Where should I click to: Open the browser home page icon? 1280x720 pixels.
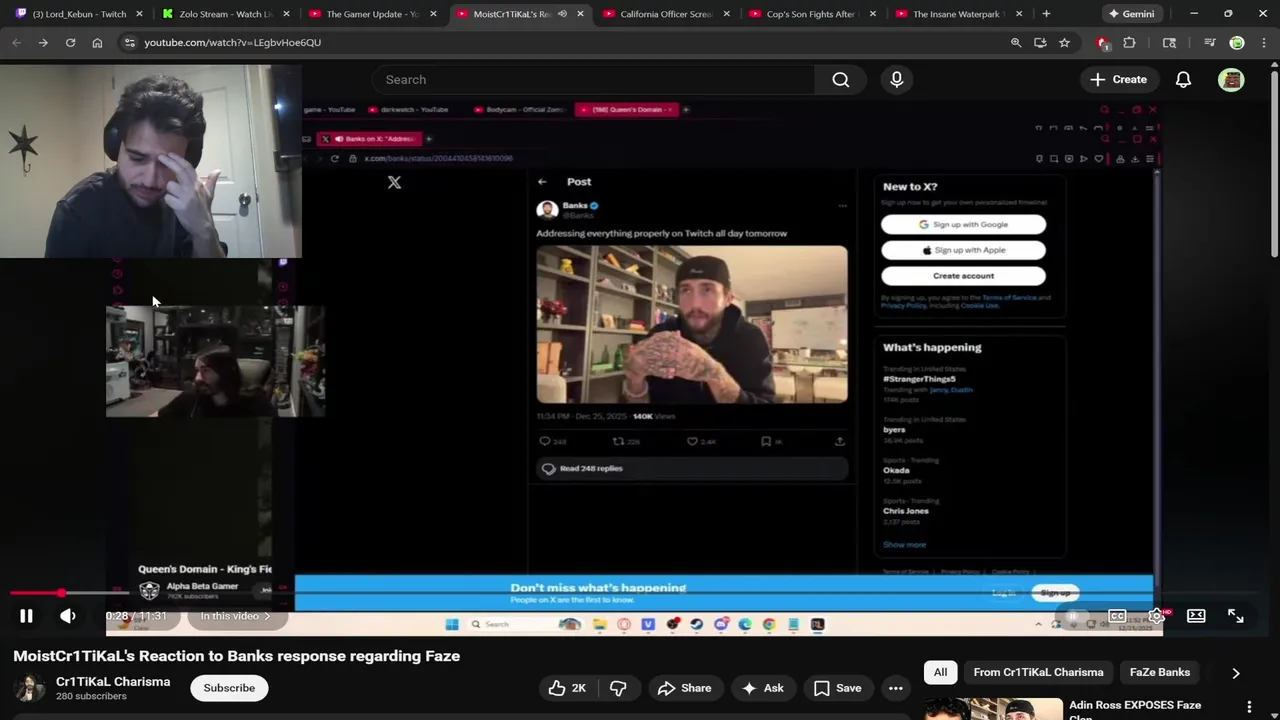click(x=97, y=43)
